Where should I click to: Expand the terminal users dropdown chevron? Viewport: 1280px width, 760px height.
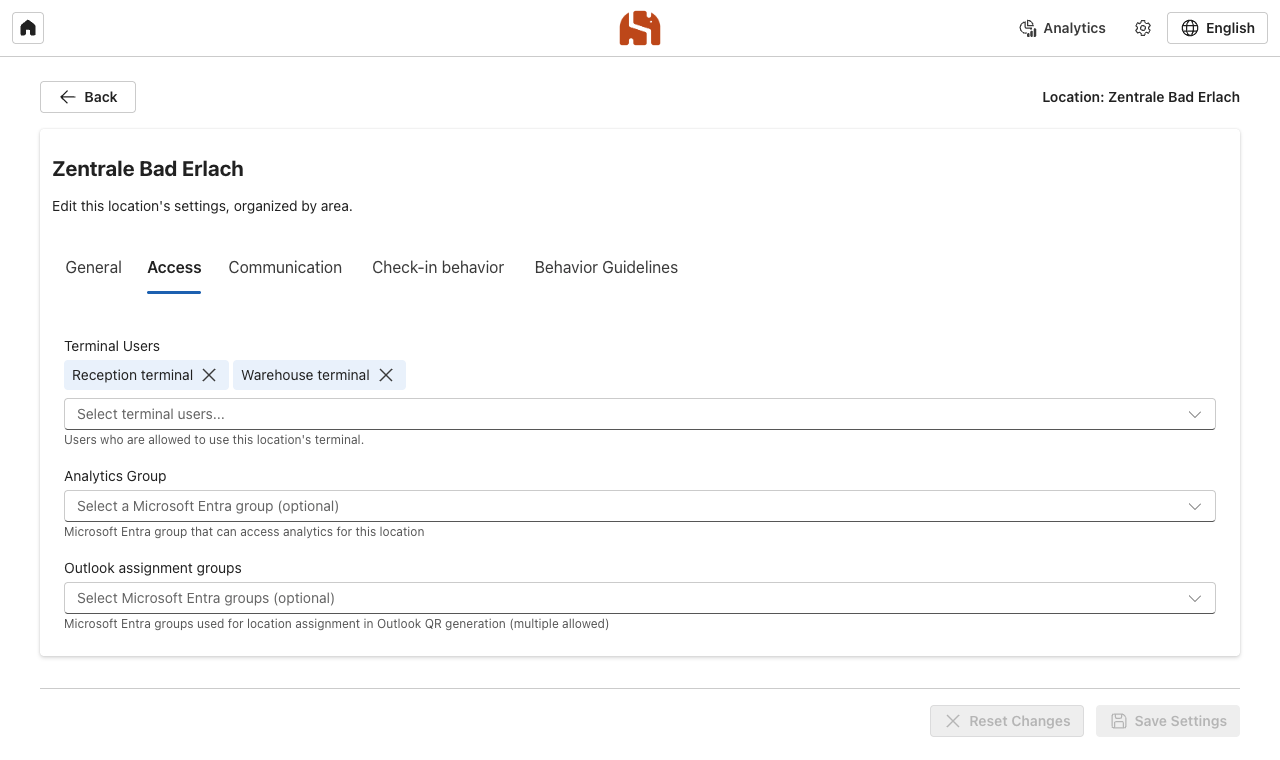click(1195, 414)
